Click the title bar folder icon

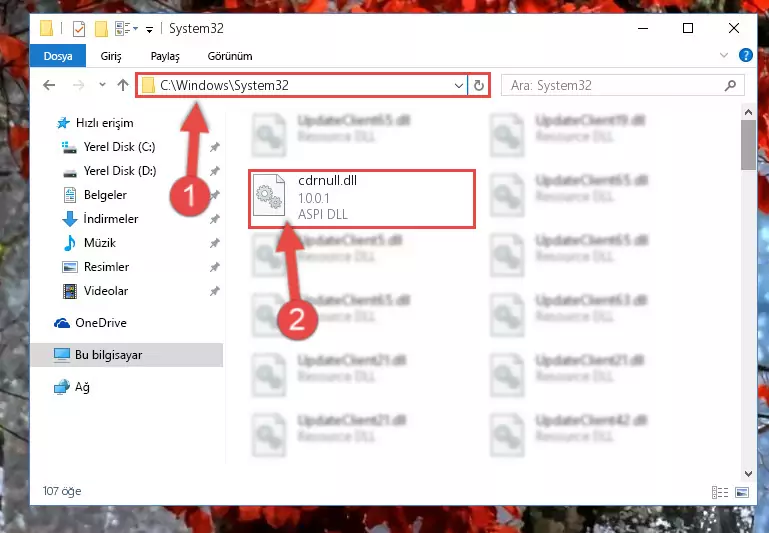click(x=46, y=28)
